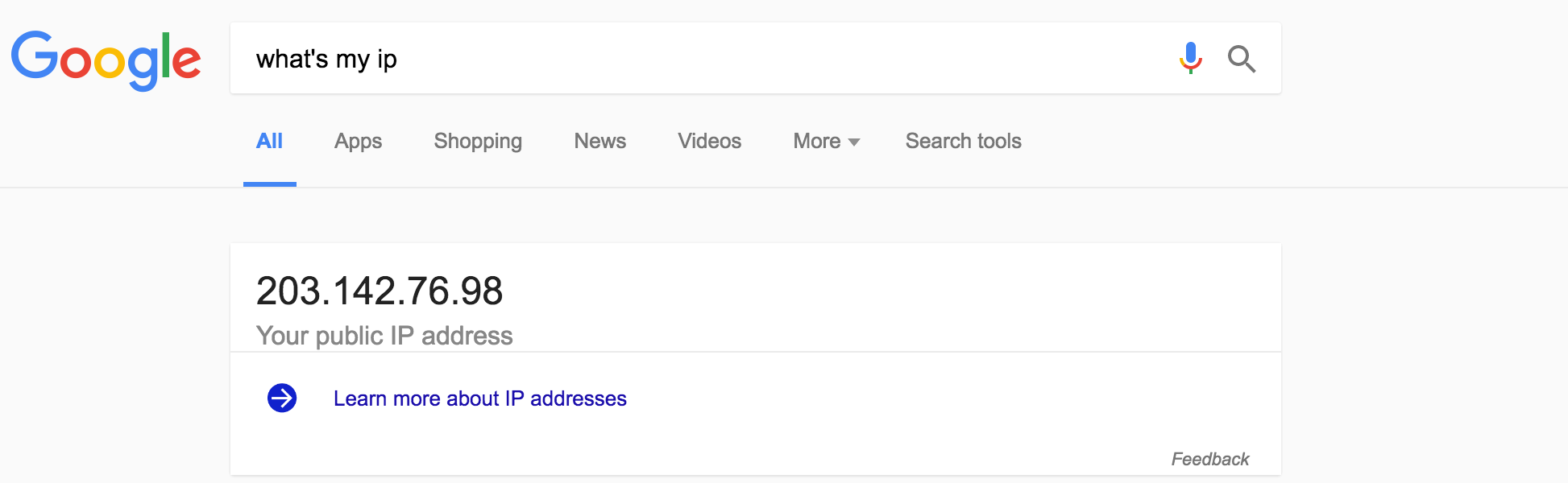Open the More search categories menu
The width and height of the screenshot is (1568, 483).
click(826, 141)
